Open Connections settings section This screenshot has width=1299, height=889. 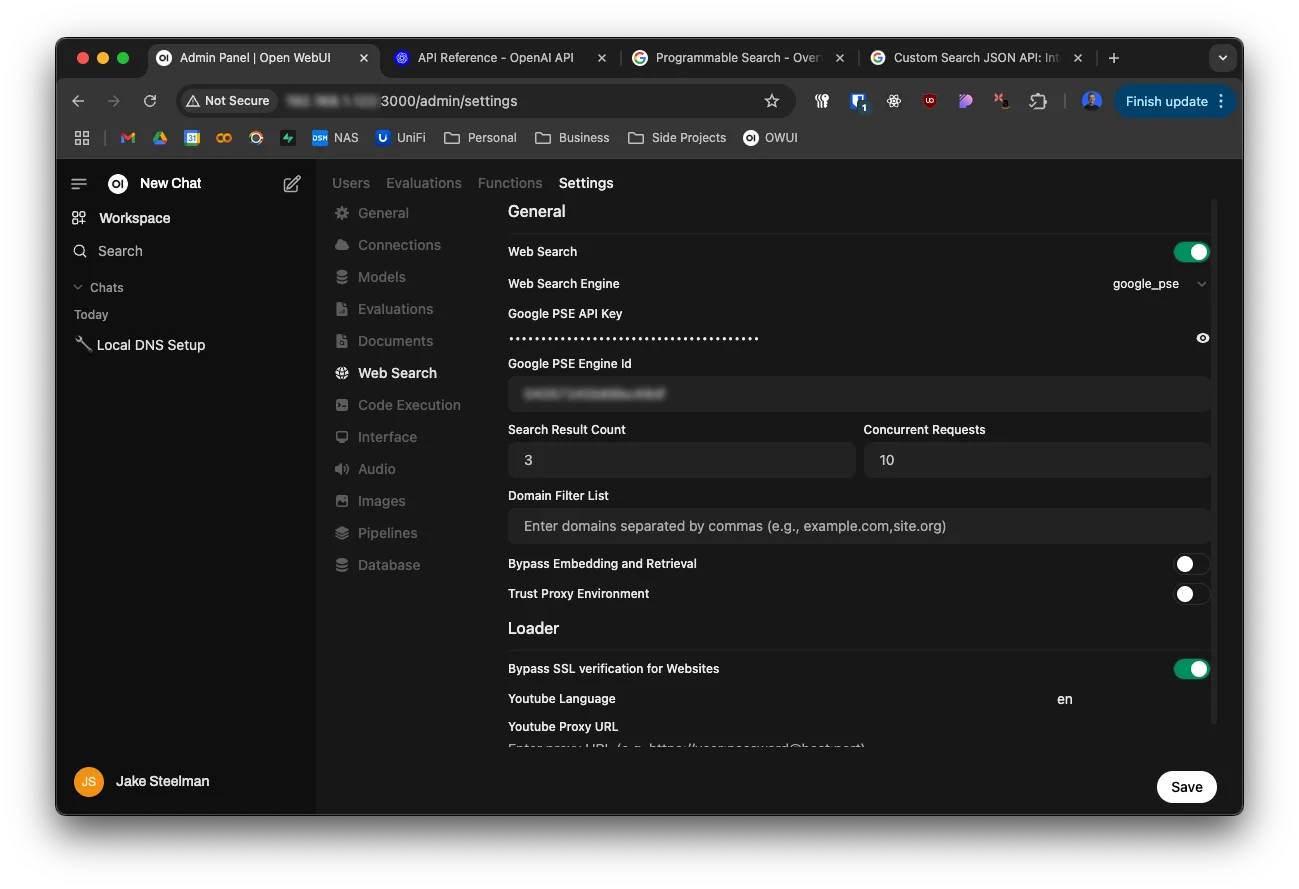[x=388, y=245]
